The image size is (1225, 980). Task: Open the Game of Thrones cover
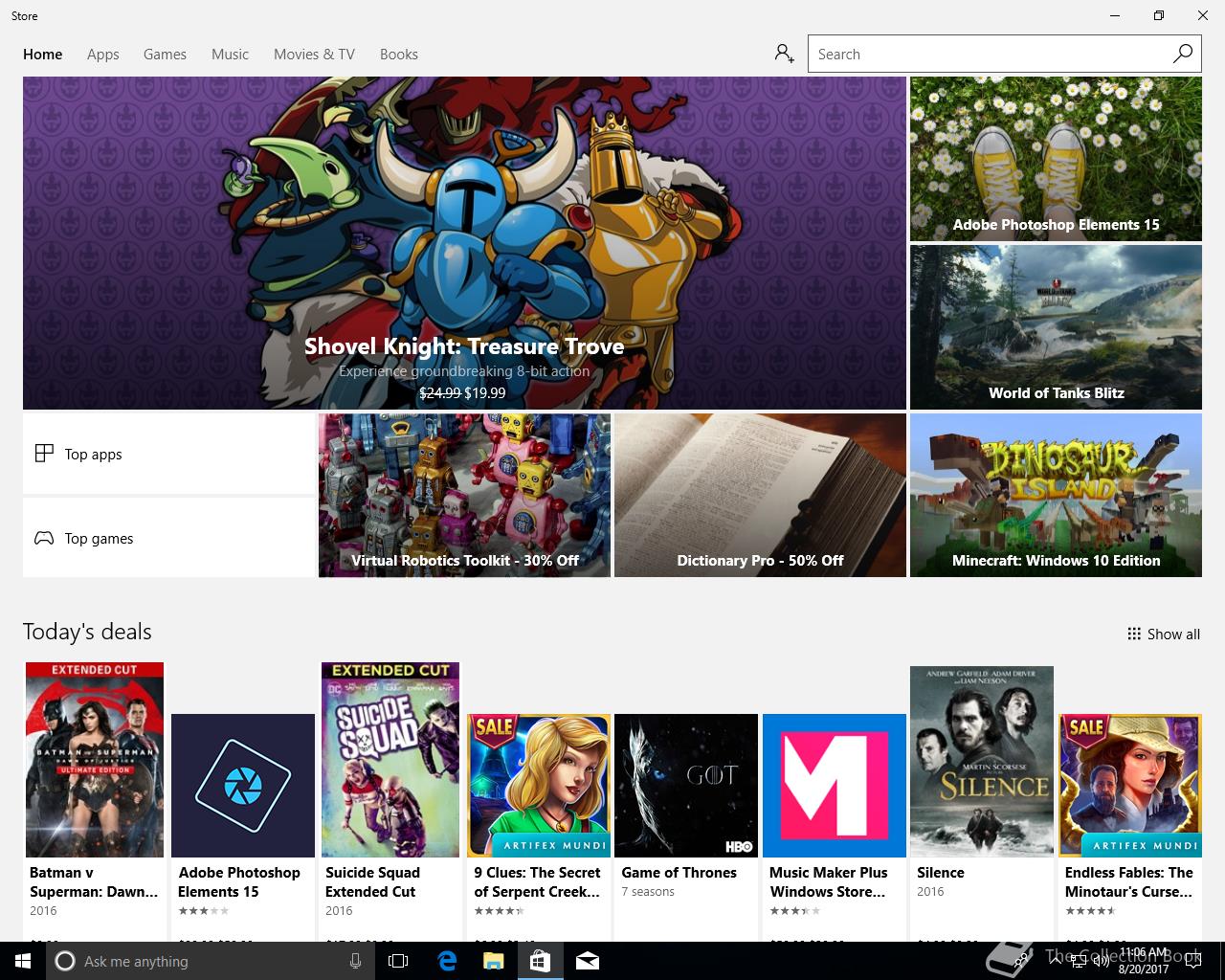(x=686, y=786)
